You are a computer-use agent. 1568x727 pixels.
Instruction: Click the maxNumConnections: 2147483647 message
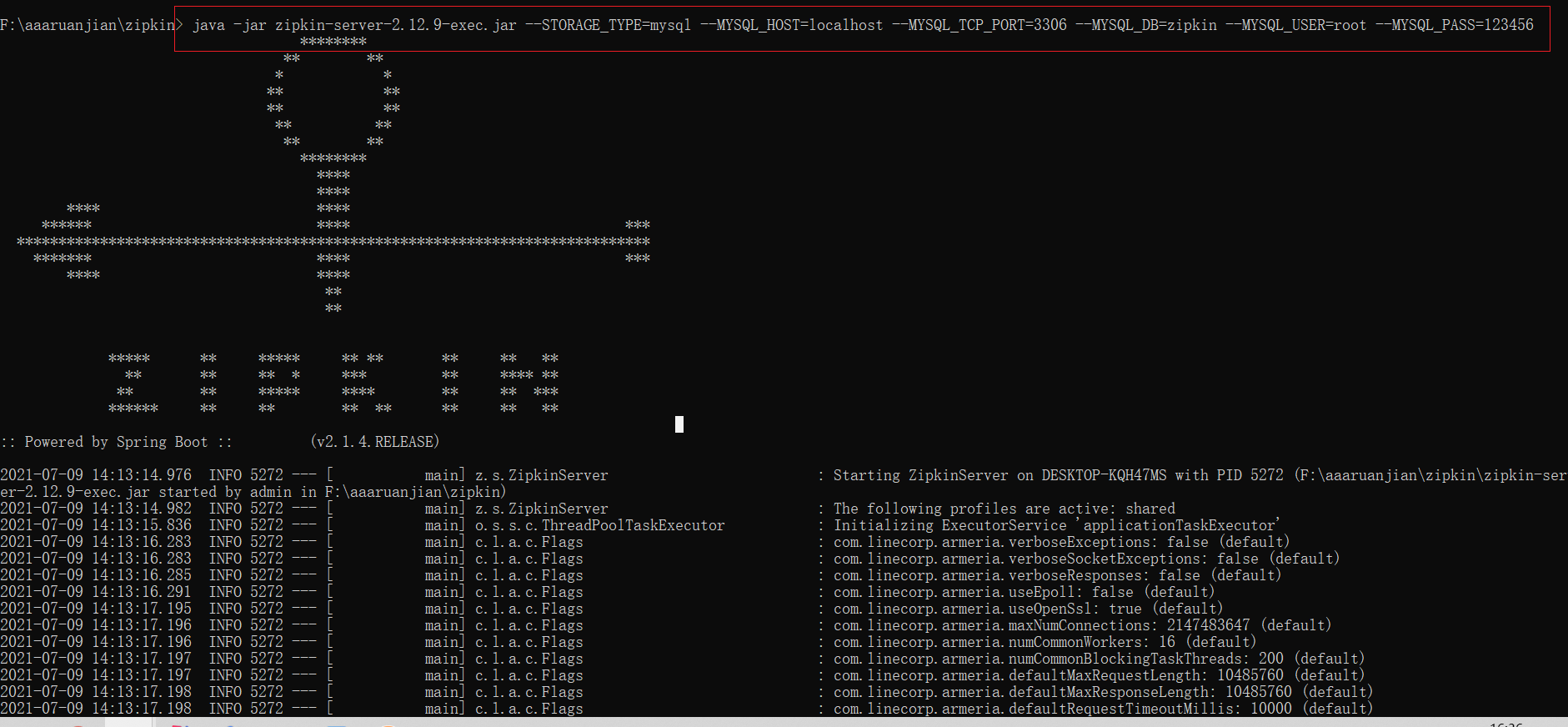point(1083,625)
